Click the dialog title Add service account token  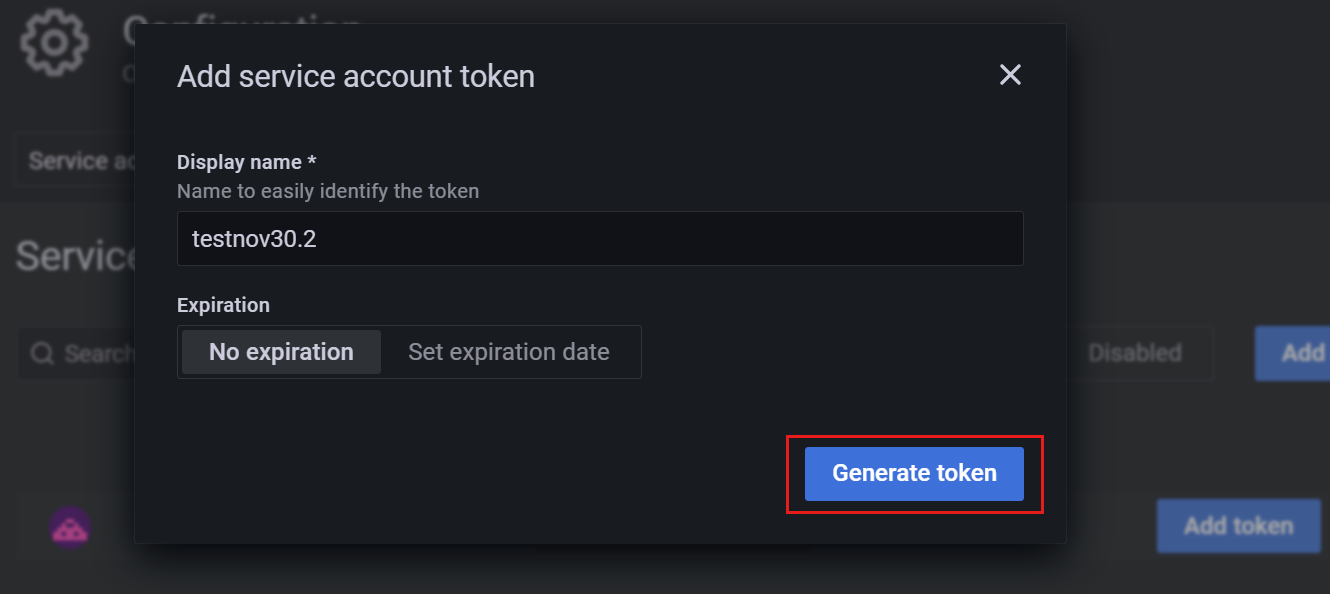(x=356, y=76)
